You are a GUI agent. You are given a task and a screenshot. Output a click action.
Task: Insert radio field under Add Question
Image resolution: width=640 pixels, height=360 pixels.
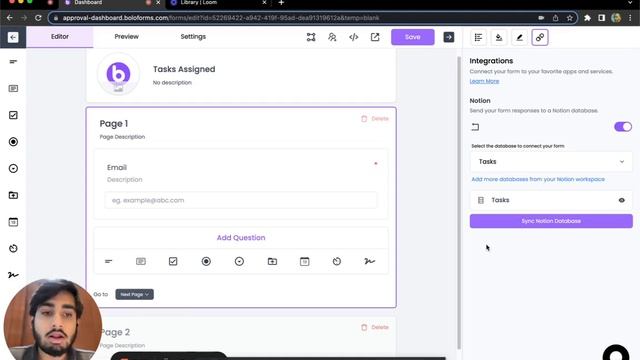tap(206, 261)
